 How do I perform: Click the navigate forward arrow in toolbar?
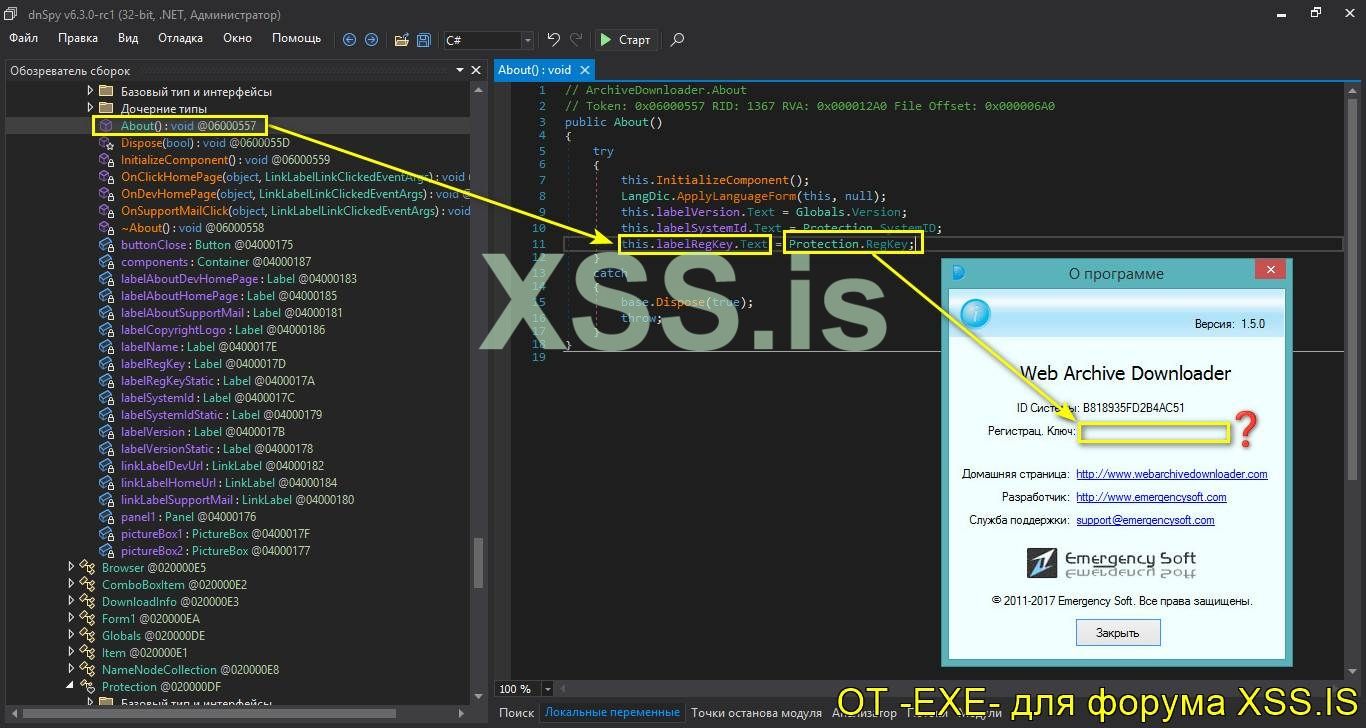point(371,40)
